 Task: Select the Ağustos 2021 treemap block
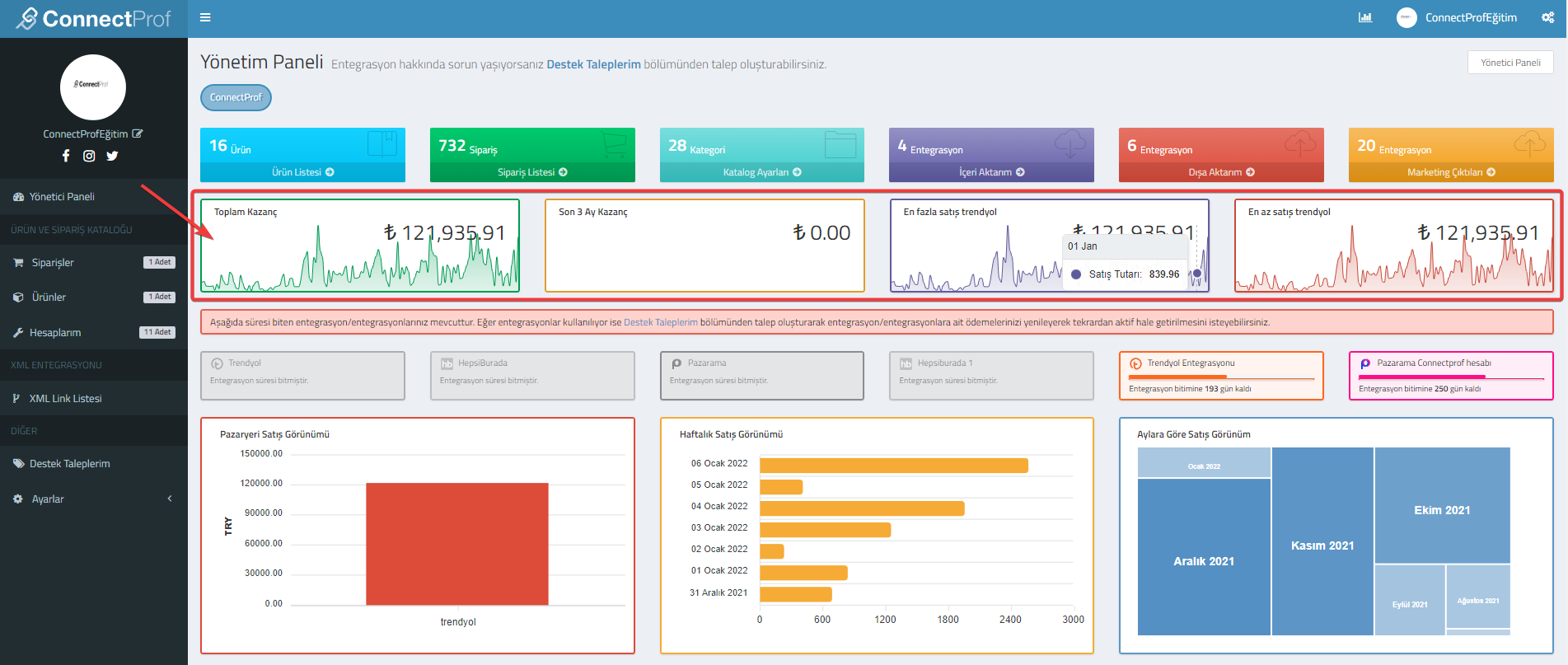point(1478,597)
